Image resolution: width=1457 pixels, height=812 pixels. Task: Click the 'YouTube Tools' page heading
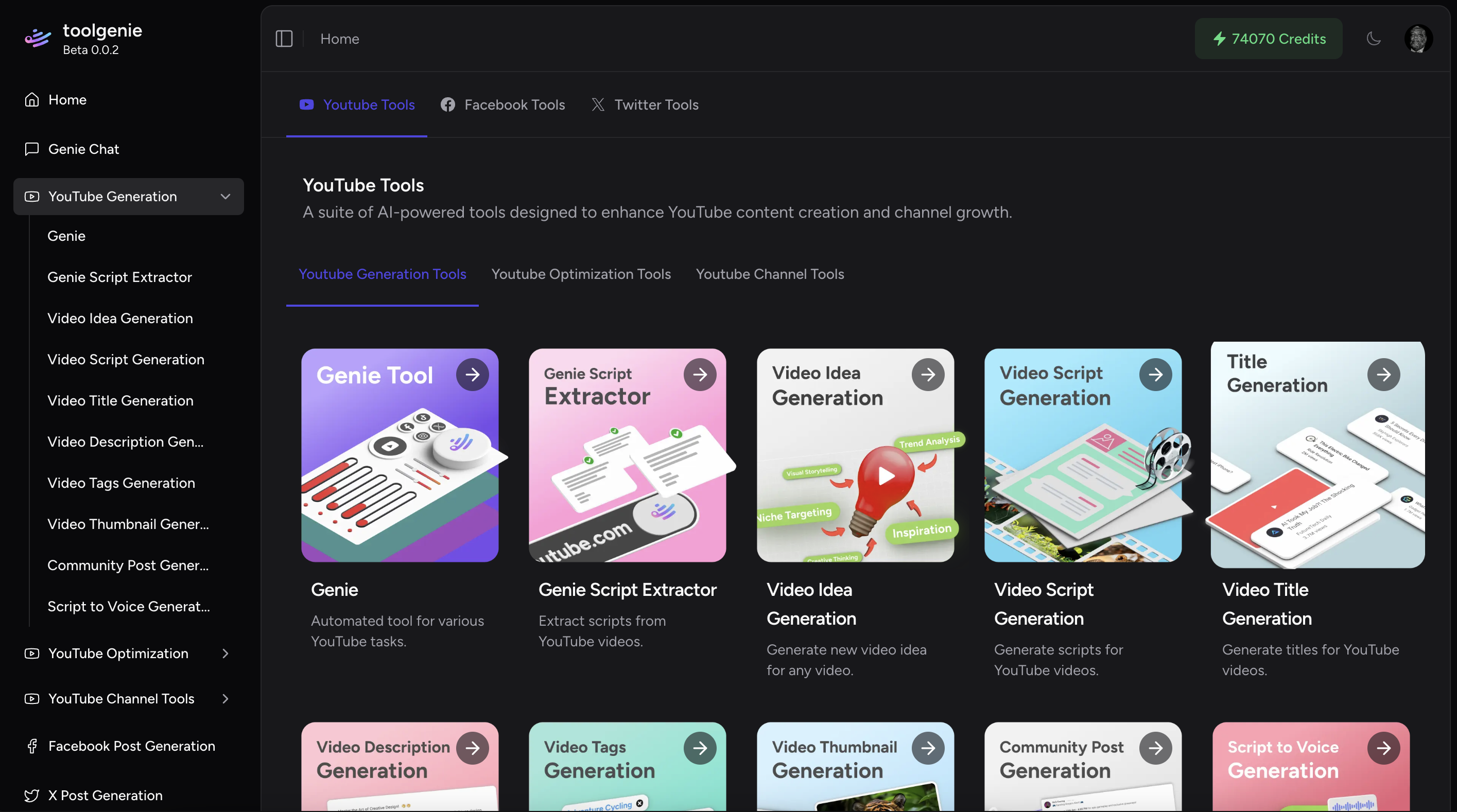363,185
